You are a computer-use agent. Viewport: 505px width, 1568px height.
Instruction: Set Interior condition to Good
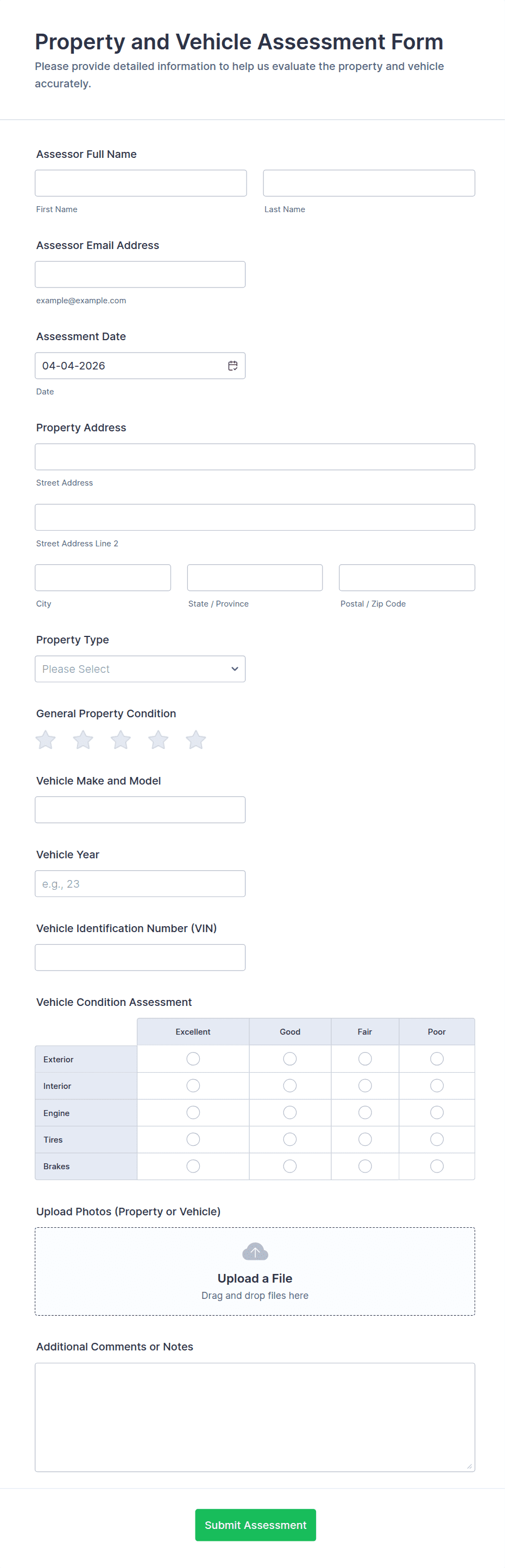coord(290,1086)
